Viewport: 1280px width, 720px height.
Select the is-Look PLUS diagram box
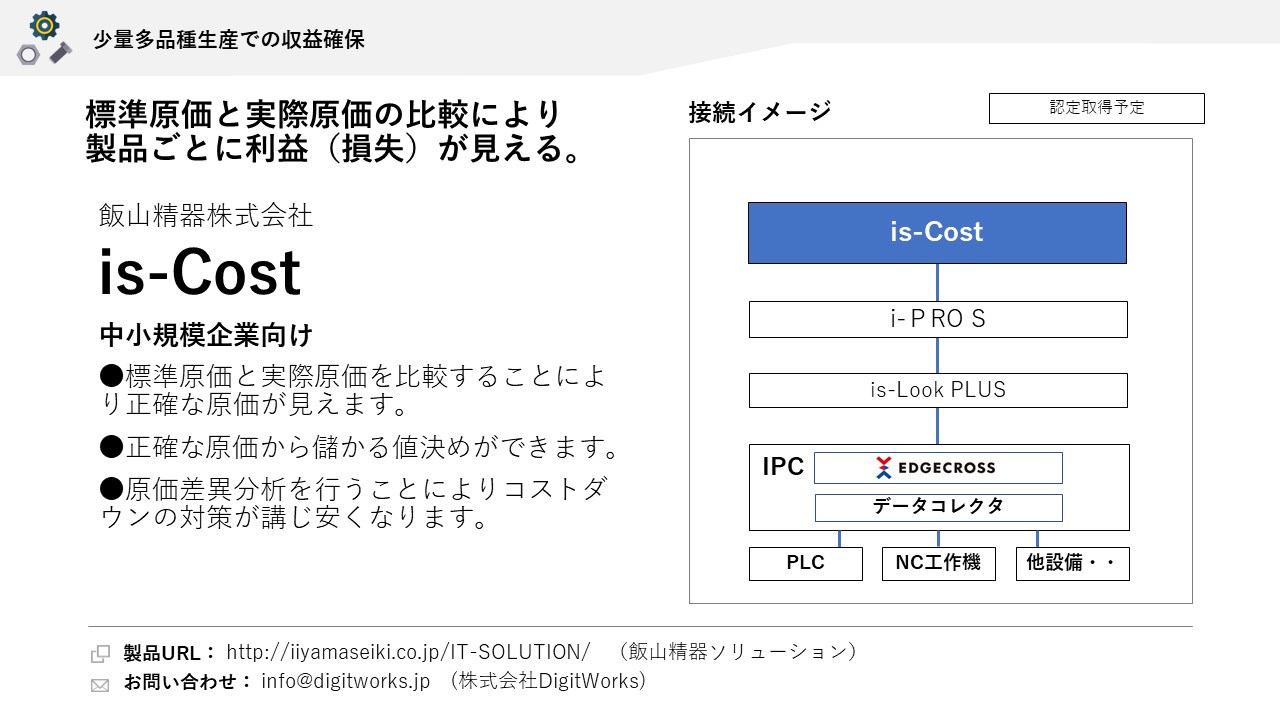click(x=937, y=390)
